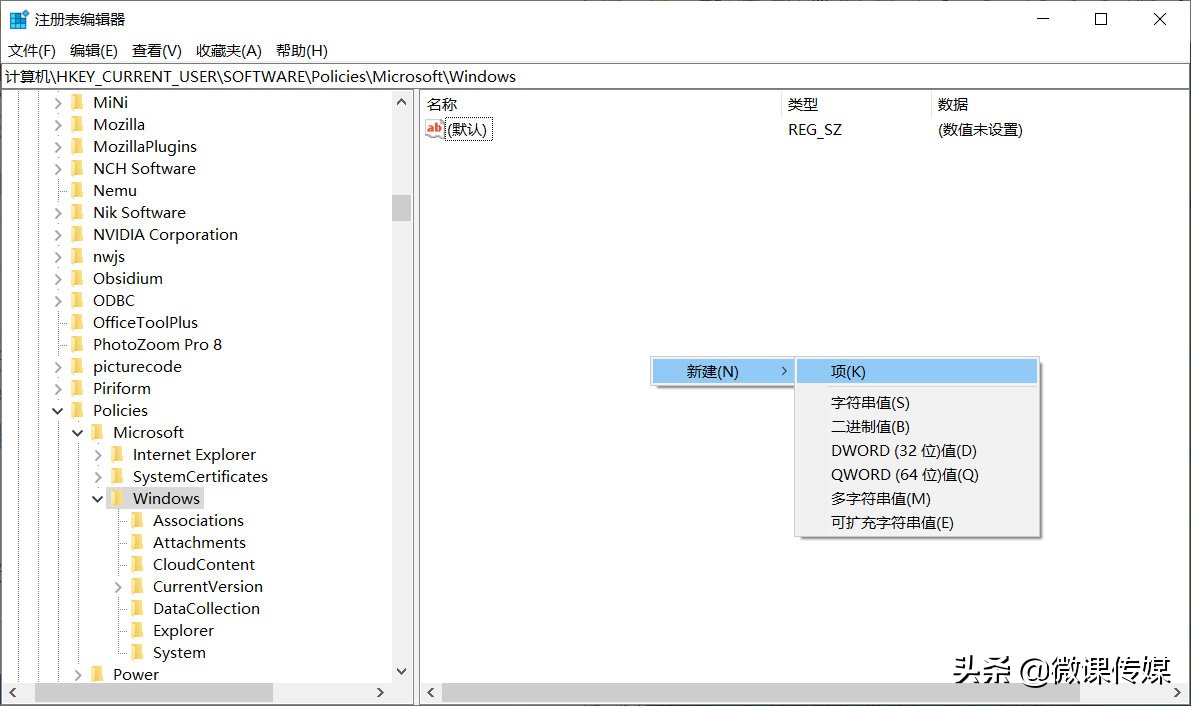Viewport: 1191px width, 706px height.
Task: Click the CloudContent folder icon
Action: point(139,564)
